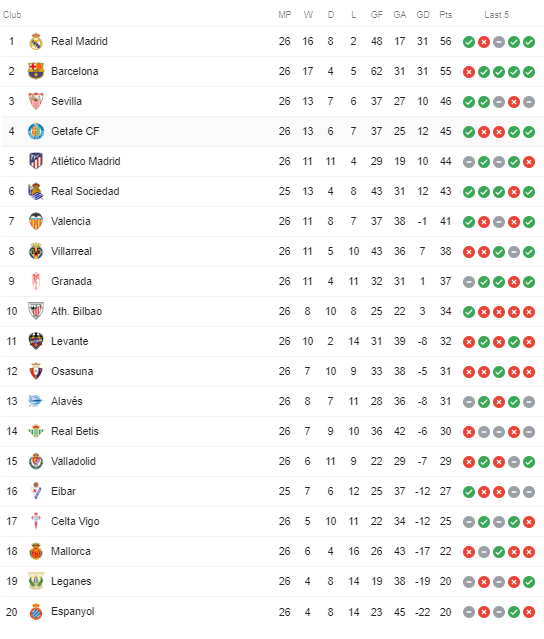Click the Atlético Madrid crest
This screenshot has width=544, height=639.
(x=36, y=161)
